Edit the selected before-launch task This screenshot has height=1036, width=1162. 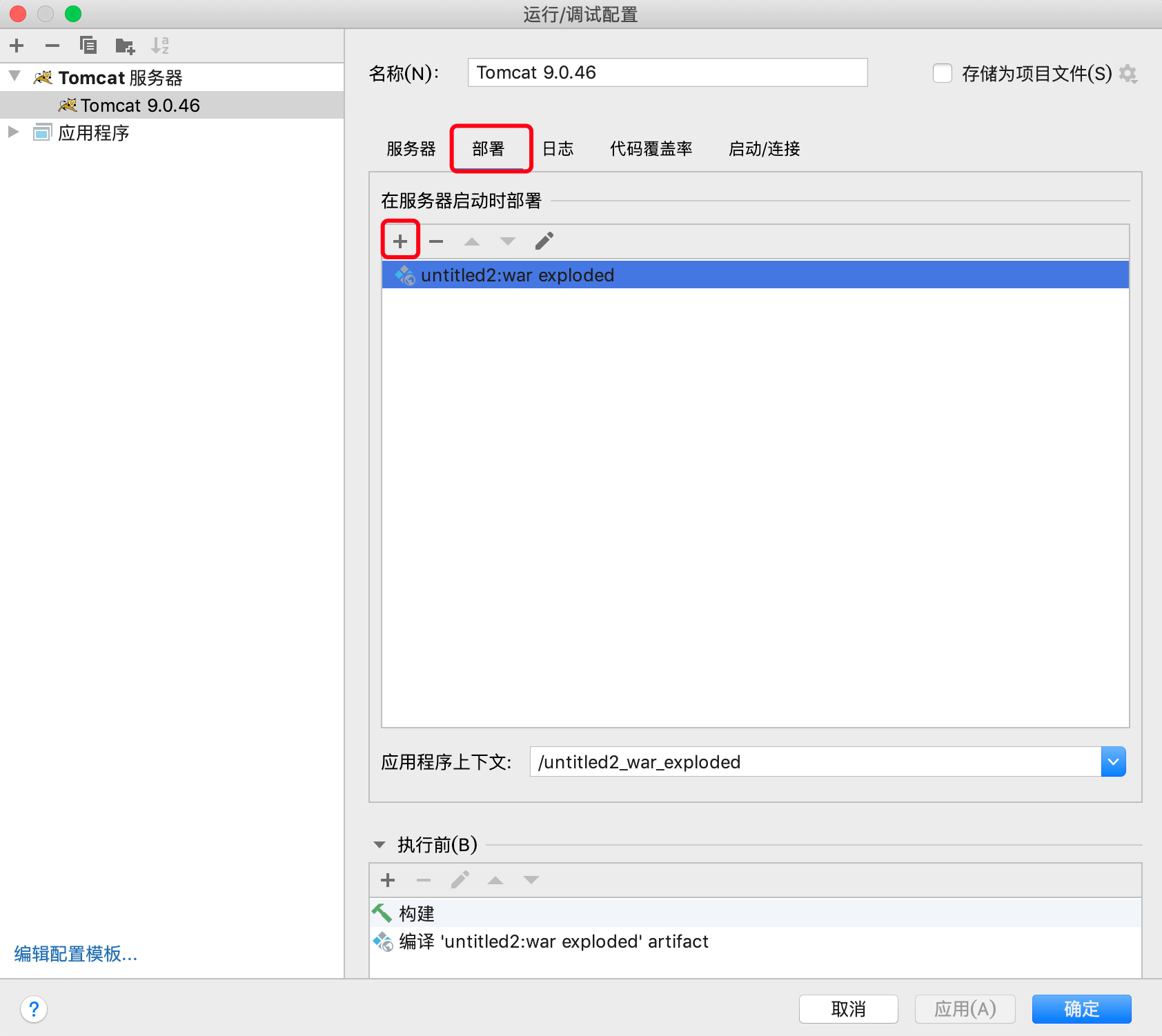tap(460, 879)
